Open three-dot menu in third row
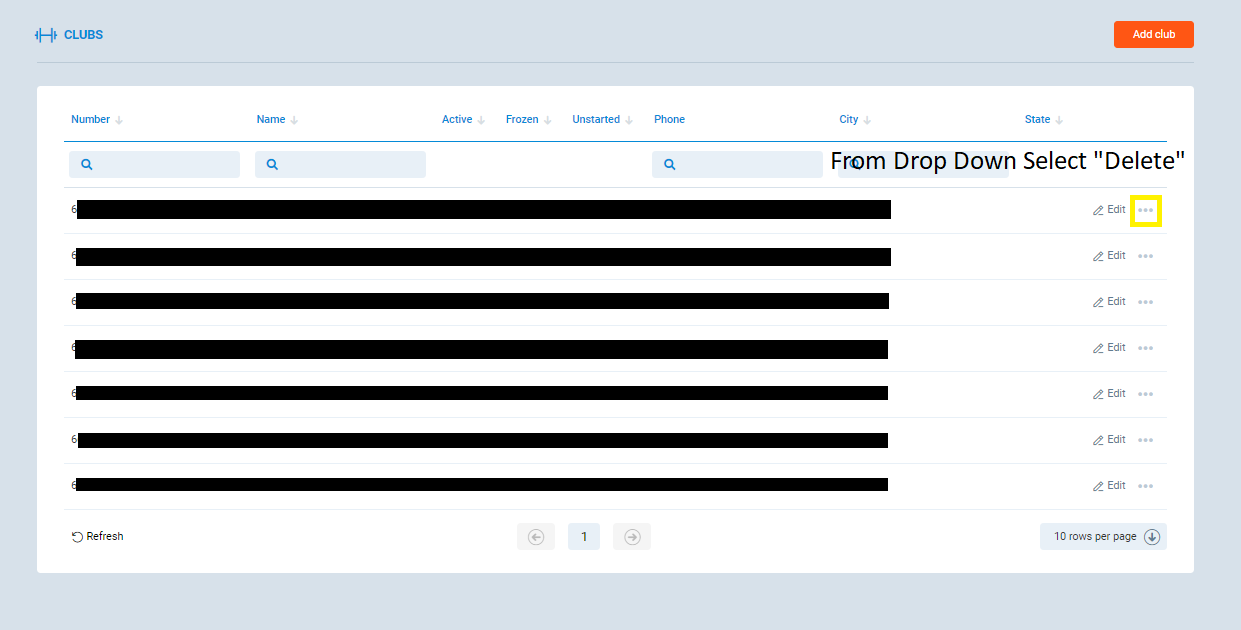1241x630 pixels. pos(1145,302)
